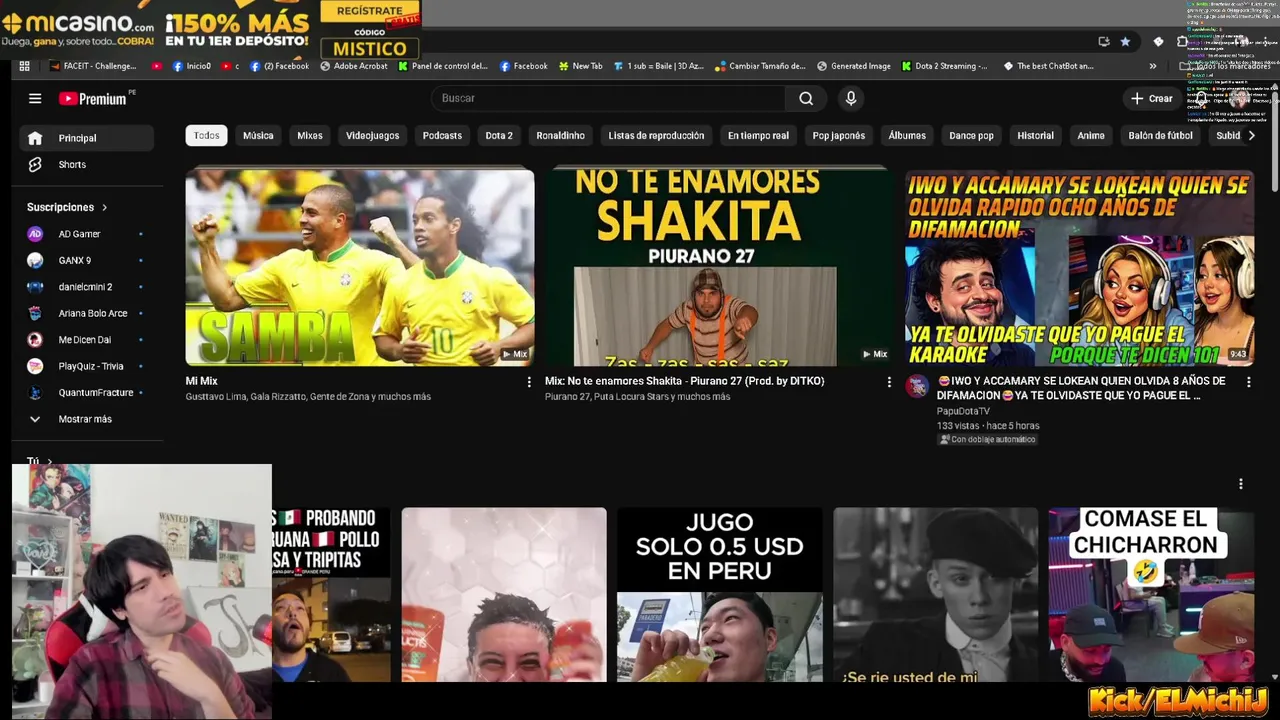
Task: Open COMASE EL CHICHARRON short
Action: click(x=1151, y=595)
